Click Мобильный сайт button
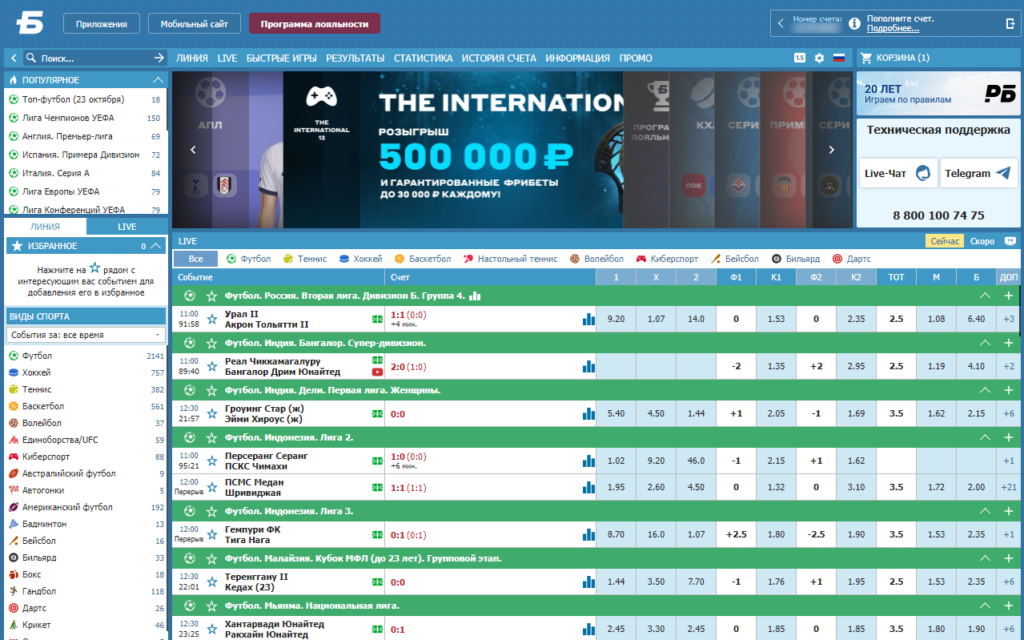Viewport: 1024px width, 640px height. [194, 24]
